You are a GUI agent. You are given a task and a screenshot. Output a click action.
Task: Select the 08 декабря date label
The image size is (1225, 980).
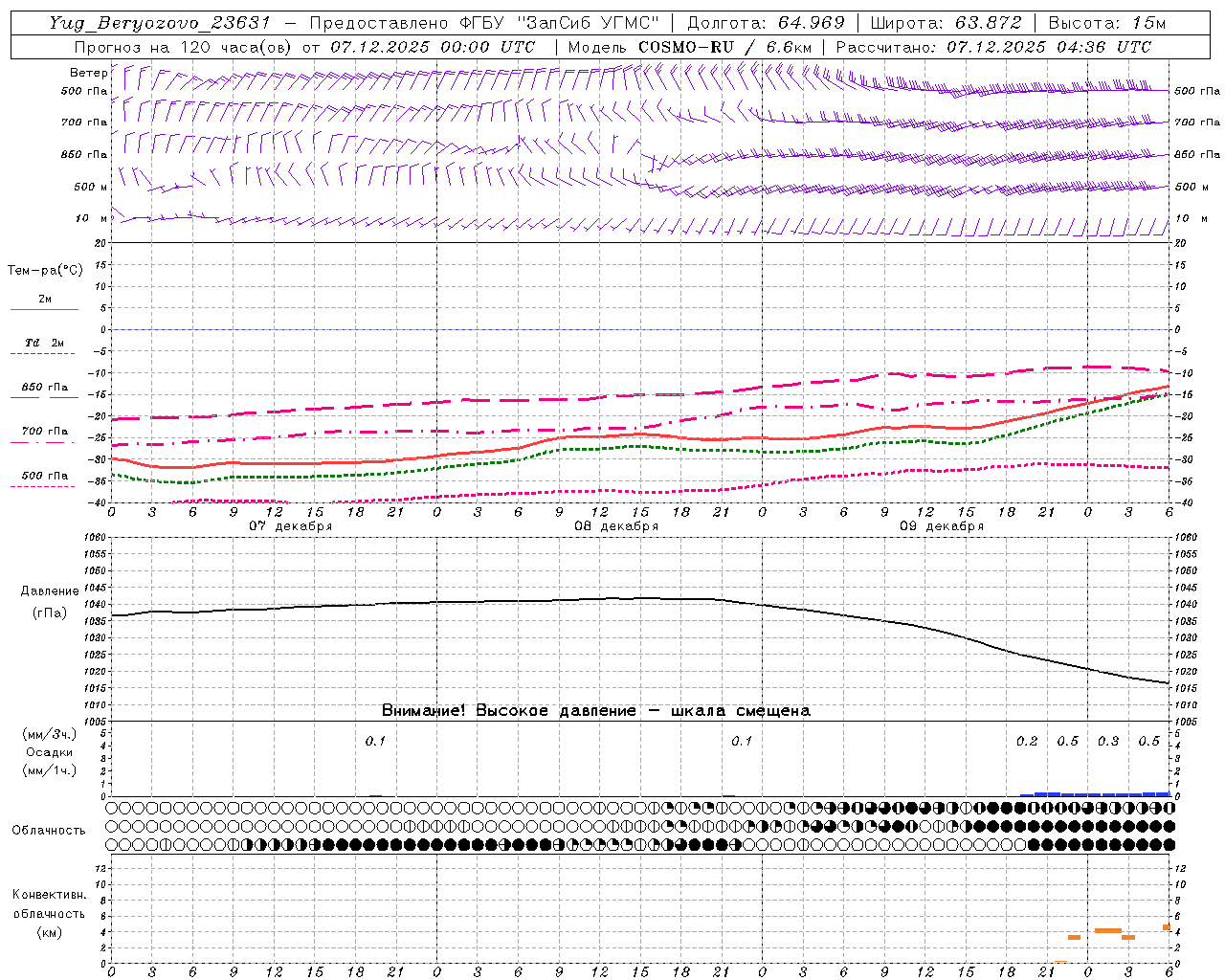coord(616,526)
